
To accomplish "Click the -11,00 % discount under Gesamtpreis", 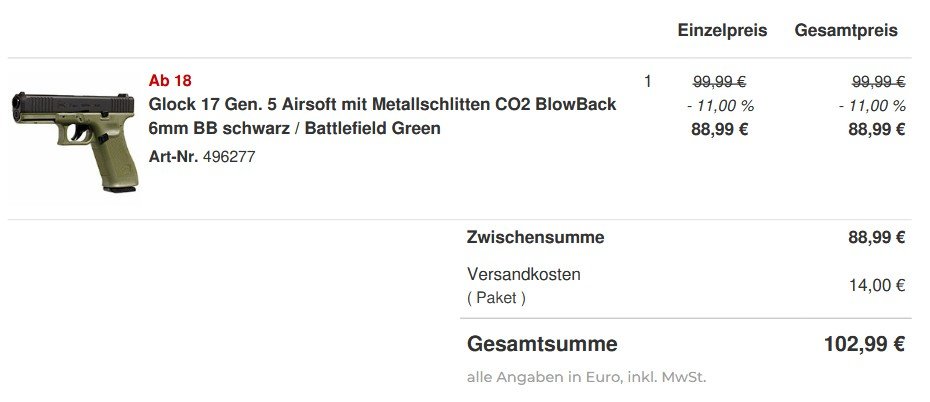I will tap(872, 105).
